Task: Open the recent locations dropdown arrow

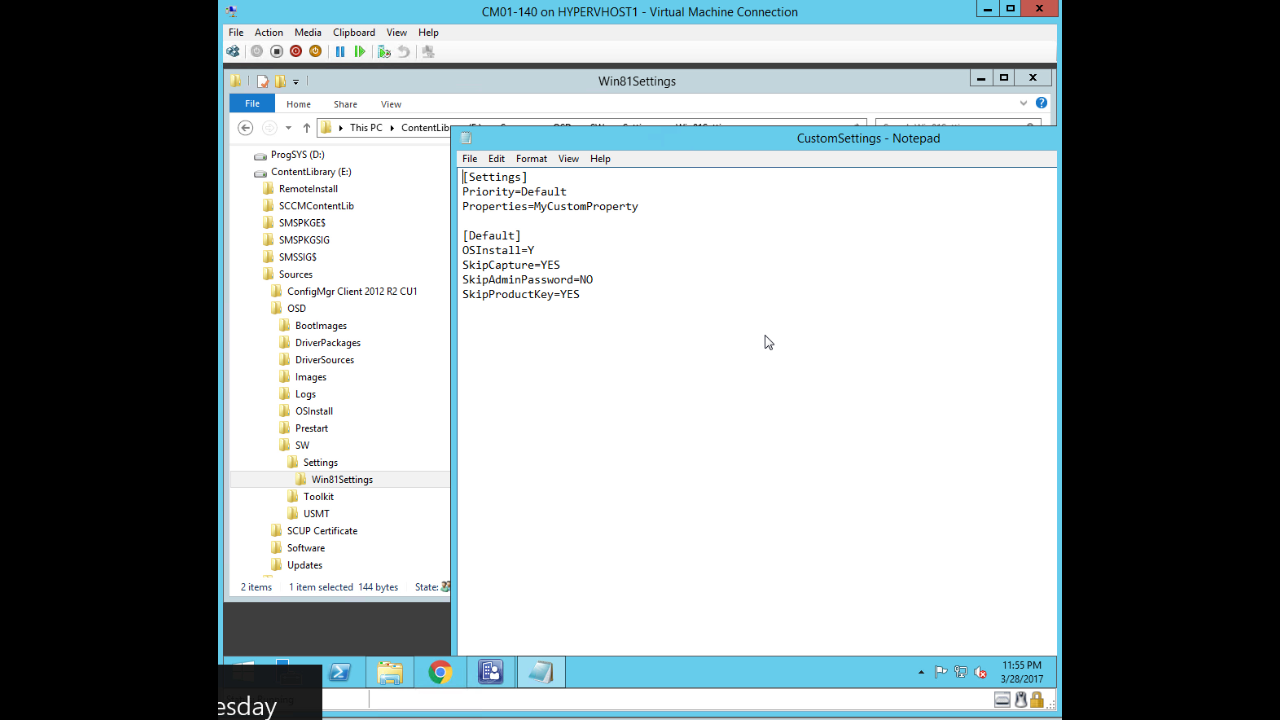Action: [x=288, y=128]
